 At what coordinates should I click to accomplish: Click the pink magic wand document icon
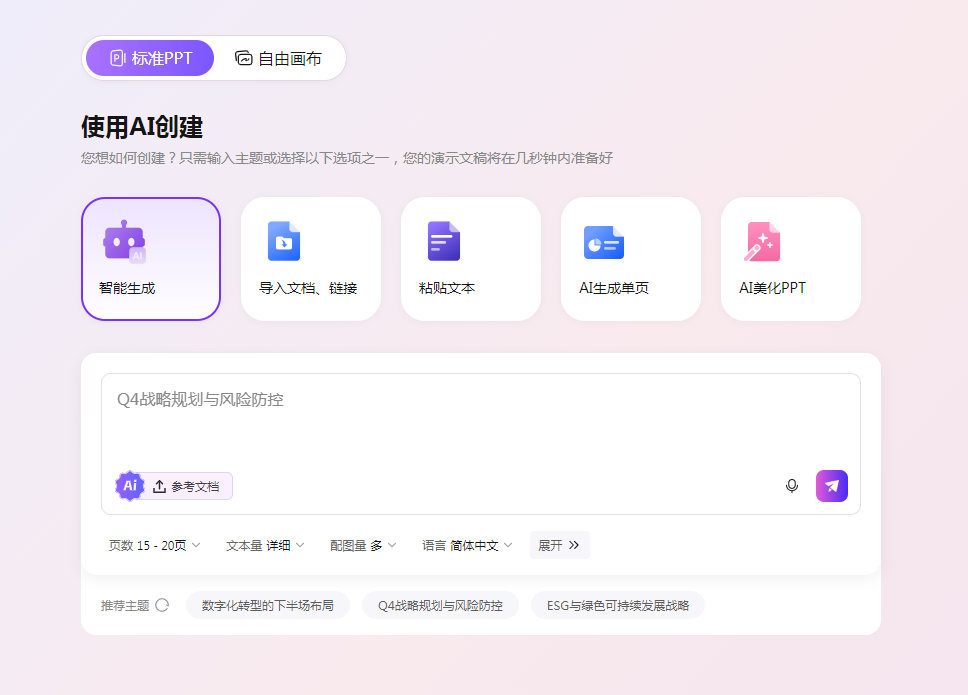coord(762,241)
